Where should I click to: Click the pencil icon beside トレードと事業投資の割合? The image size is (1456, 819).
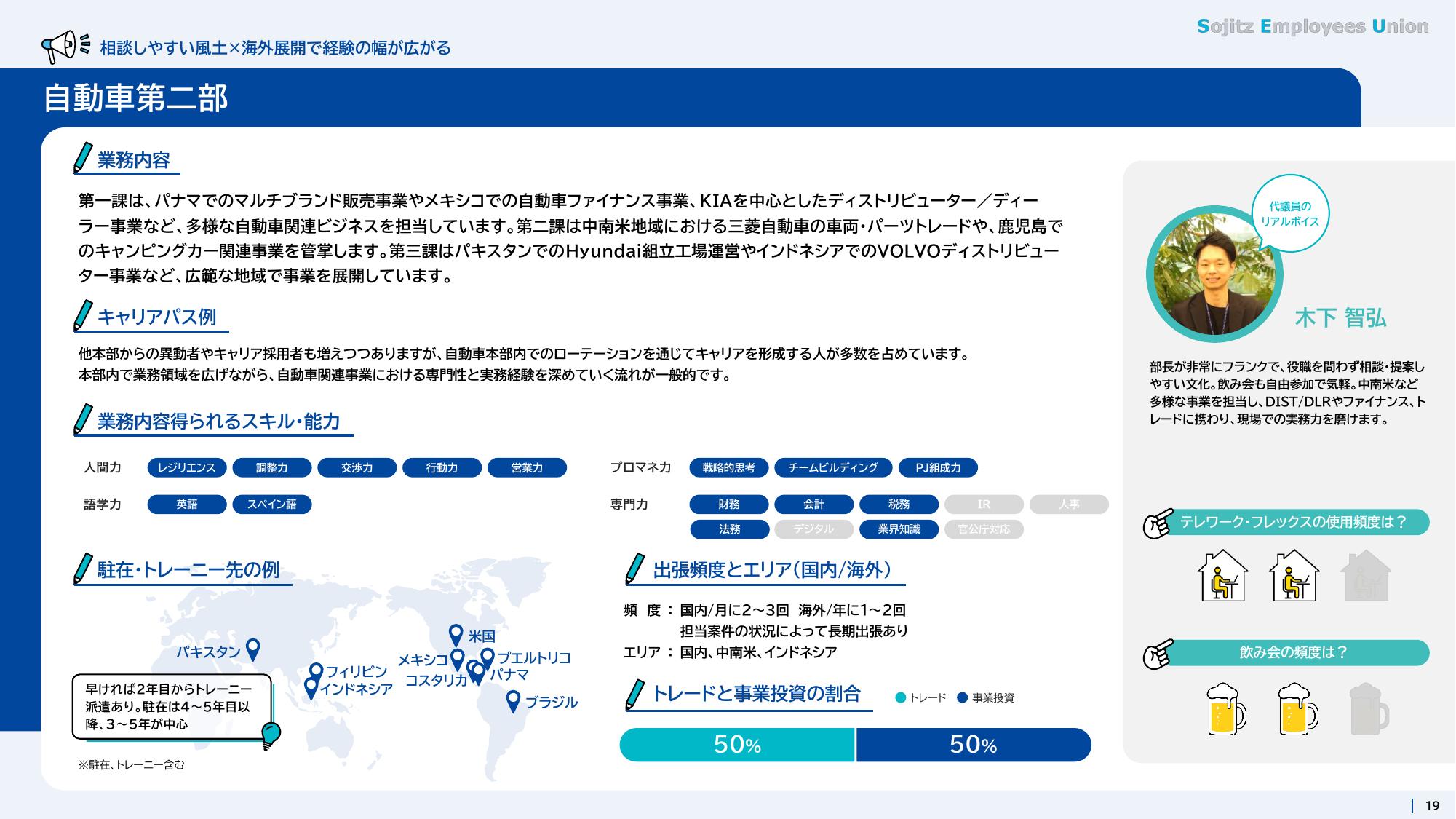coord(635,695)
